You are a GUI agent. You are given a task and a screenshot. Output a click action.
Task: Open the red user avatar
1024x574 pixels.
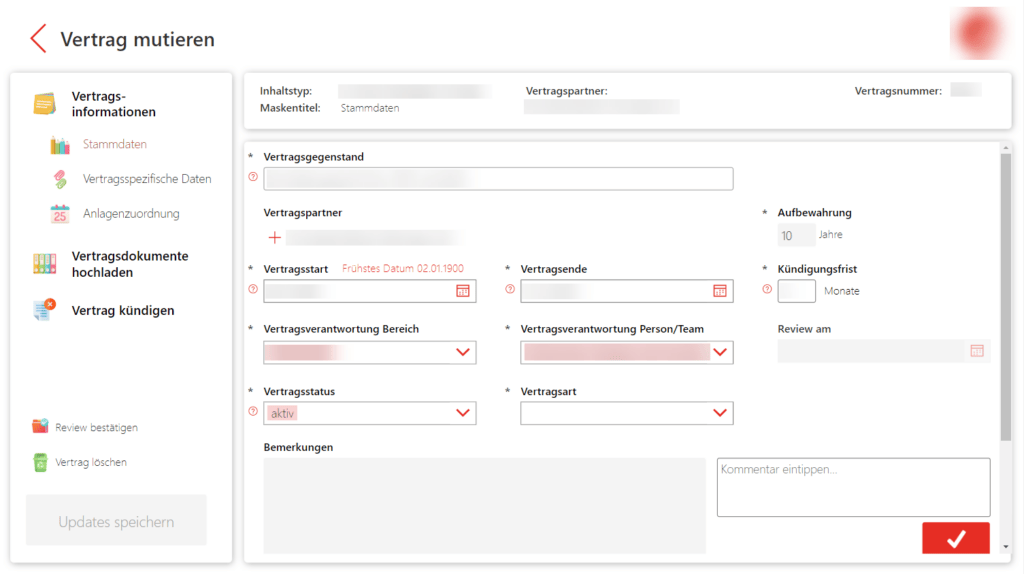[978, 33]
